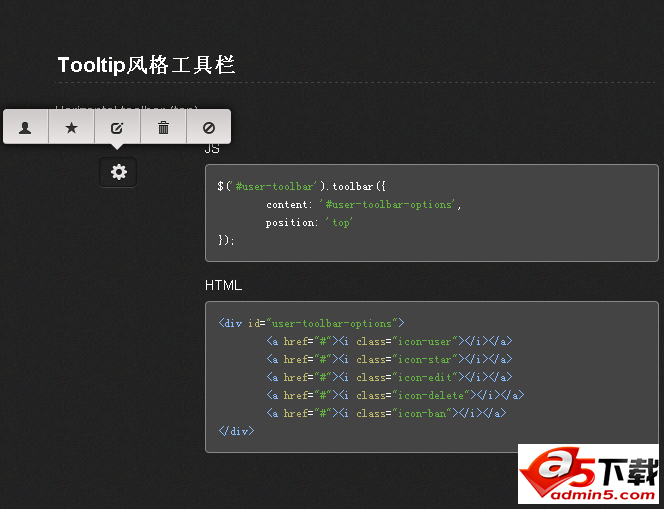Click the code line "$('#user-toolbar').toolbar({"
664x509 pixels.
(301, 186)
